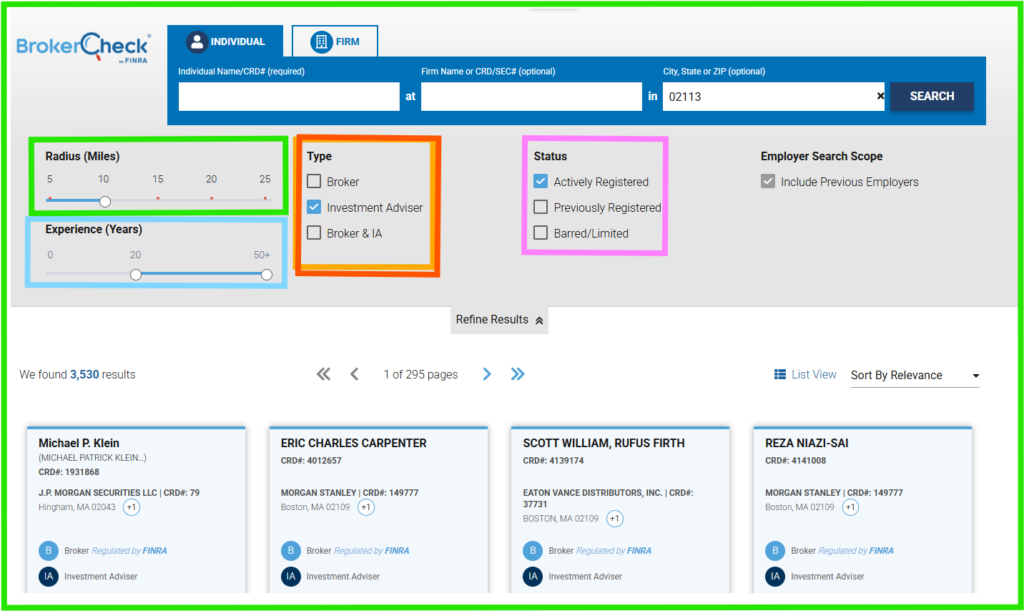Click the 3,530 results count
1024x611 pixels.
85,375
